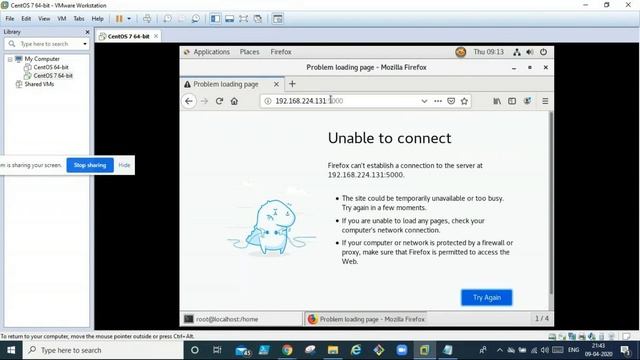The height and width of the screenshot is (360, 640).
Task: Open the Firefox Library icon
Action: (497, 101)
